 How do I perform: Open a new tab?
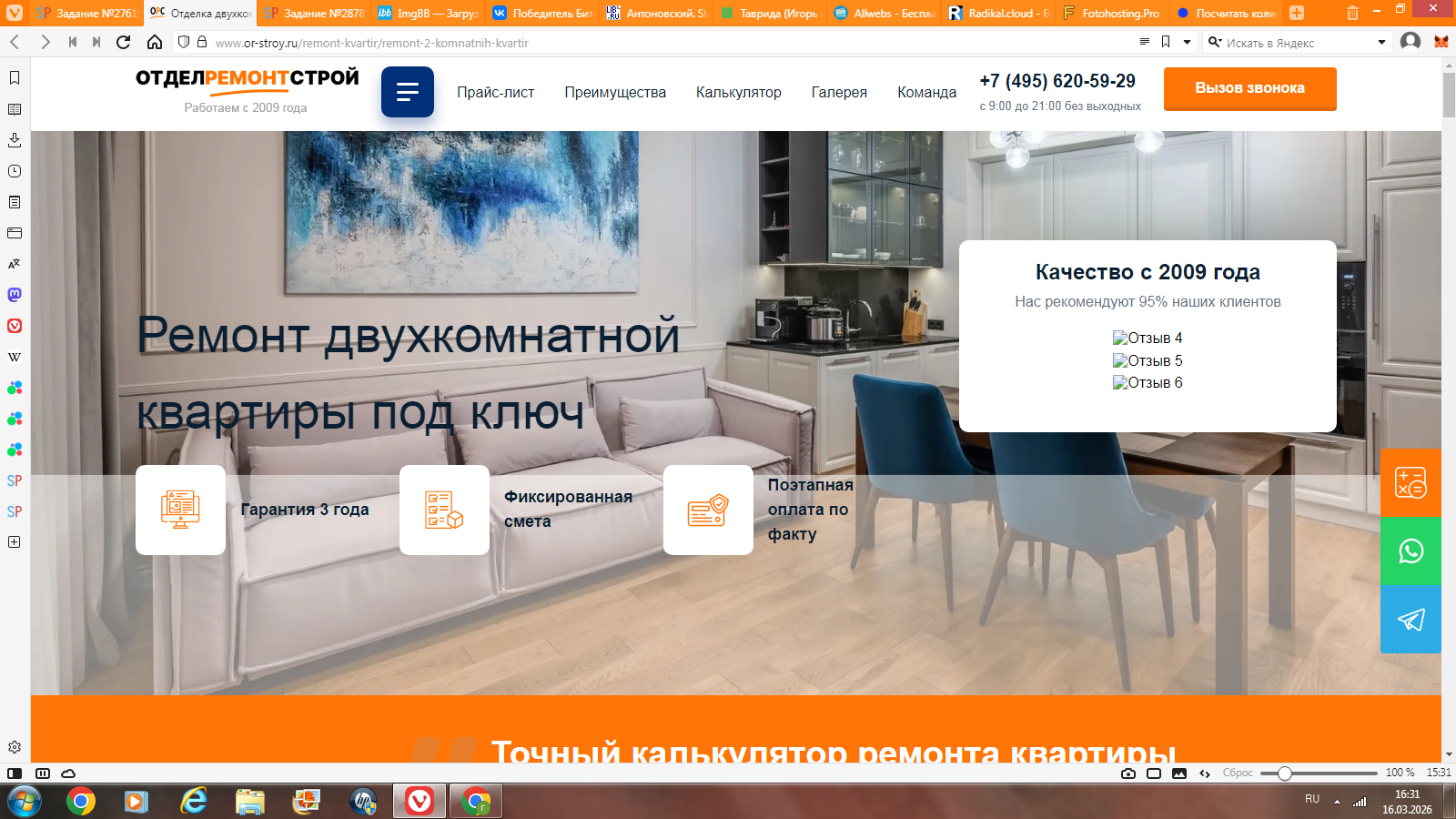pos(1297,13)
